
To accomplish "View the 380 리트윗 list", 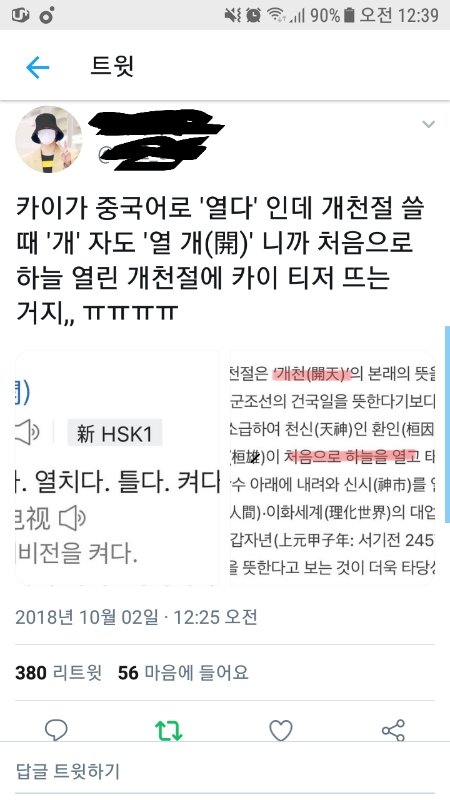I will (x=59, y=672).
